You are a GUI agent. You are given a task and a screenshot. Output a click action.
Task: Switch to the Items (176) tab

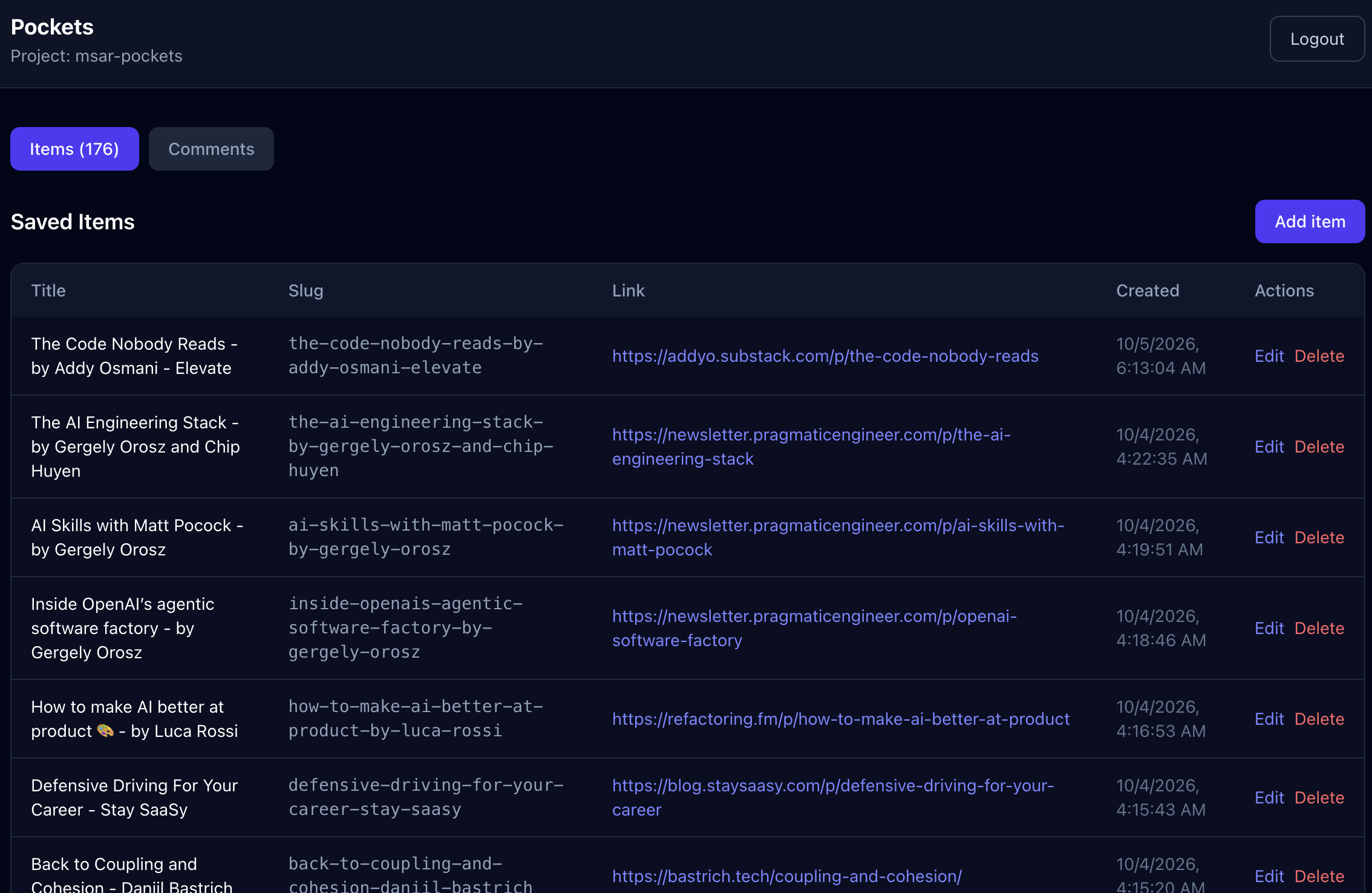pos(74,149)
